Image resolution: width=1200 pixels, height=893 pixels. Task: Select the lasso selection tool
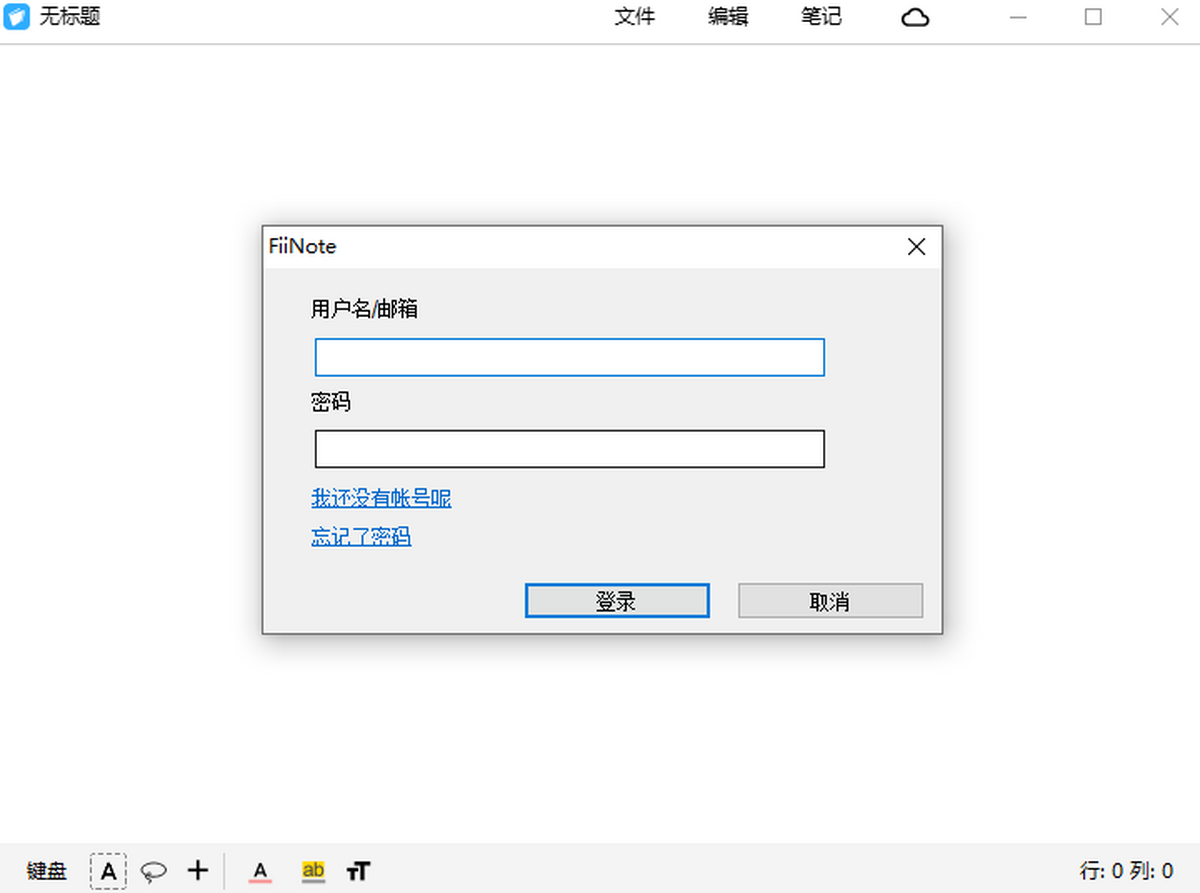[153, 871]
